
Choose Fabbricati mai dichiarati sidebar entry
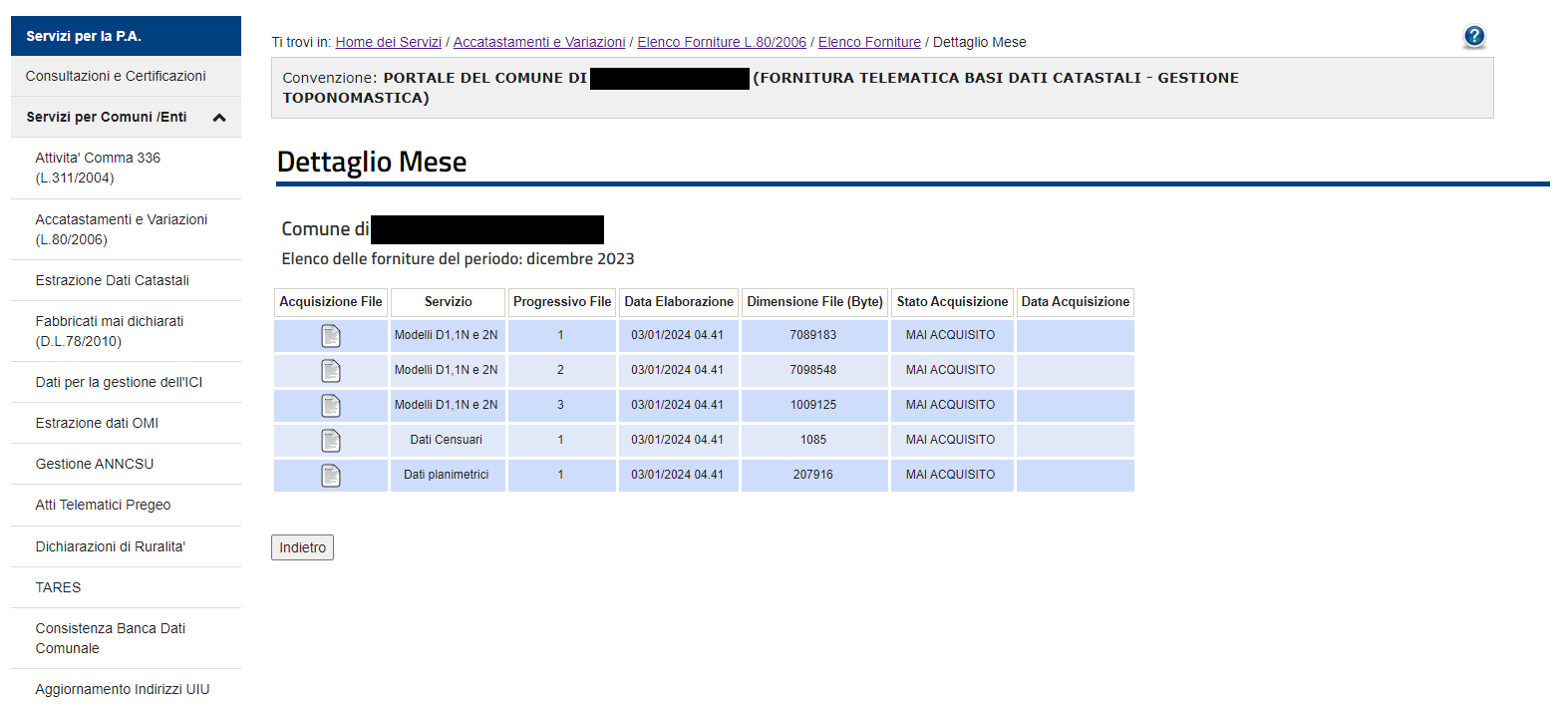pos(109,331)
